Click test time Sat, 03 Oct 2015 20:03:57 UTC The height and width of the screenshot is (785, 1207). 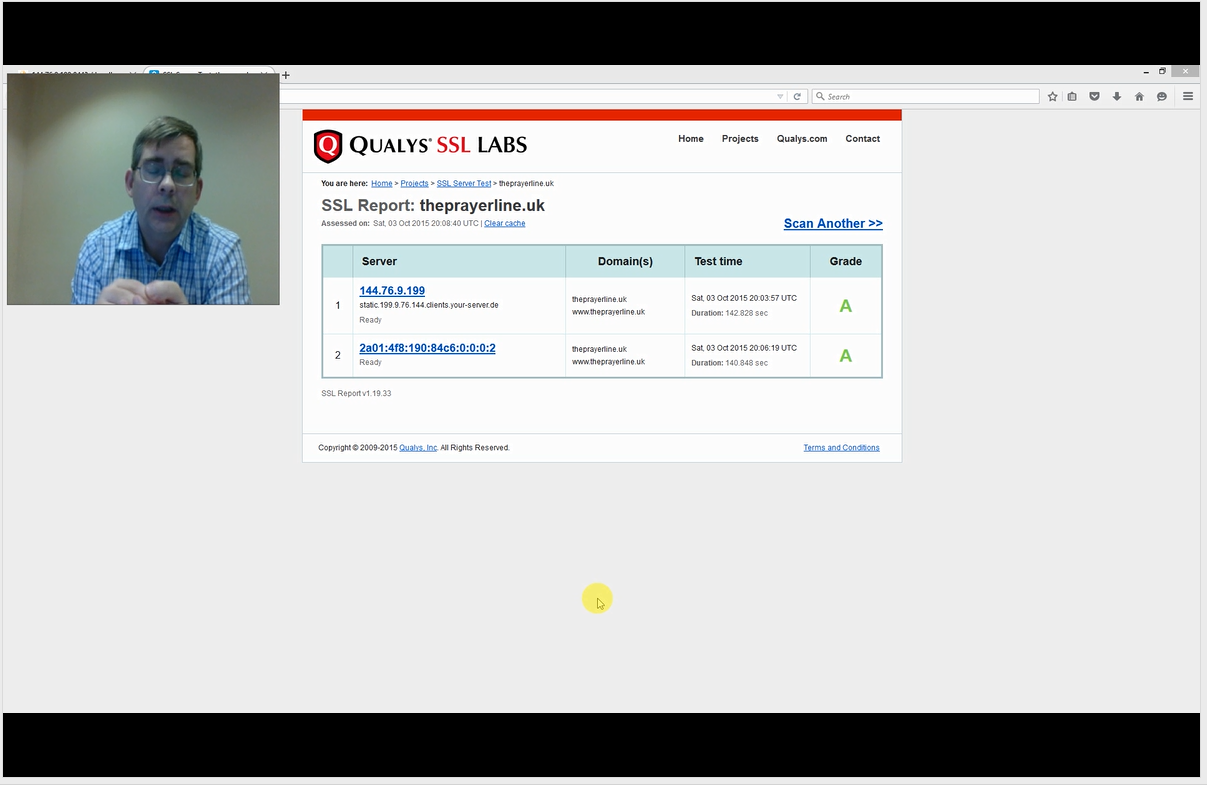(744, 298)
